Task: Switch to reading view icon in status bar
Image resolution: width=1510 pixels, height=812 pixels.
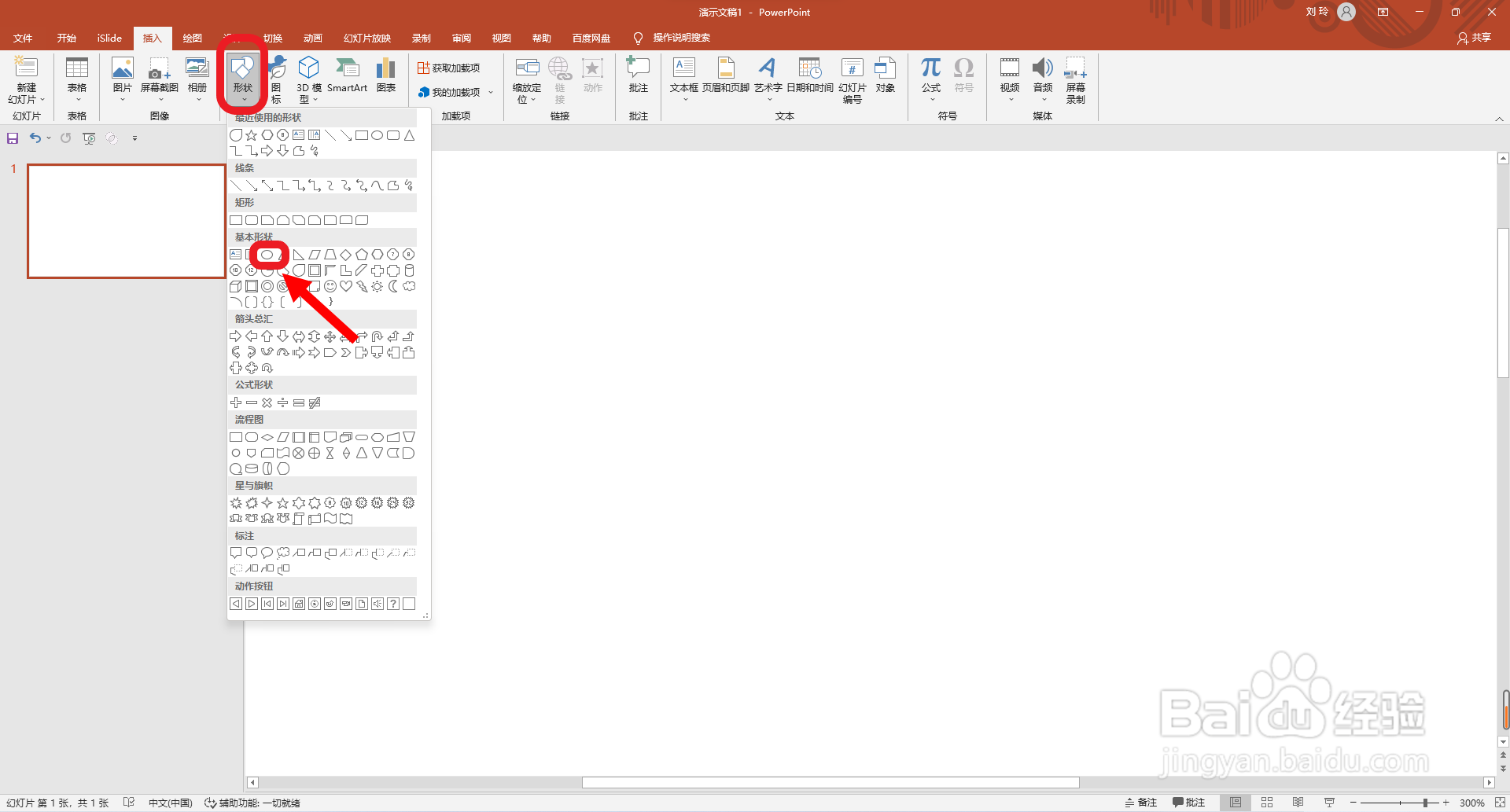Action: (1298, 803)
